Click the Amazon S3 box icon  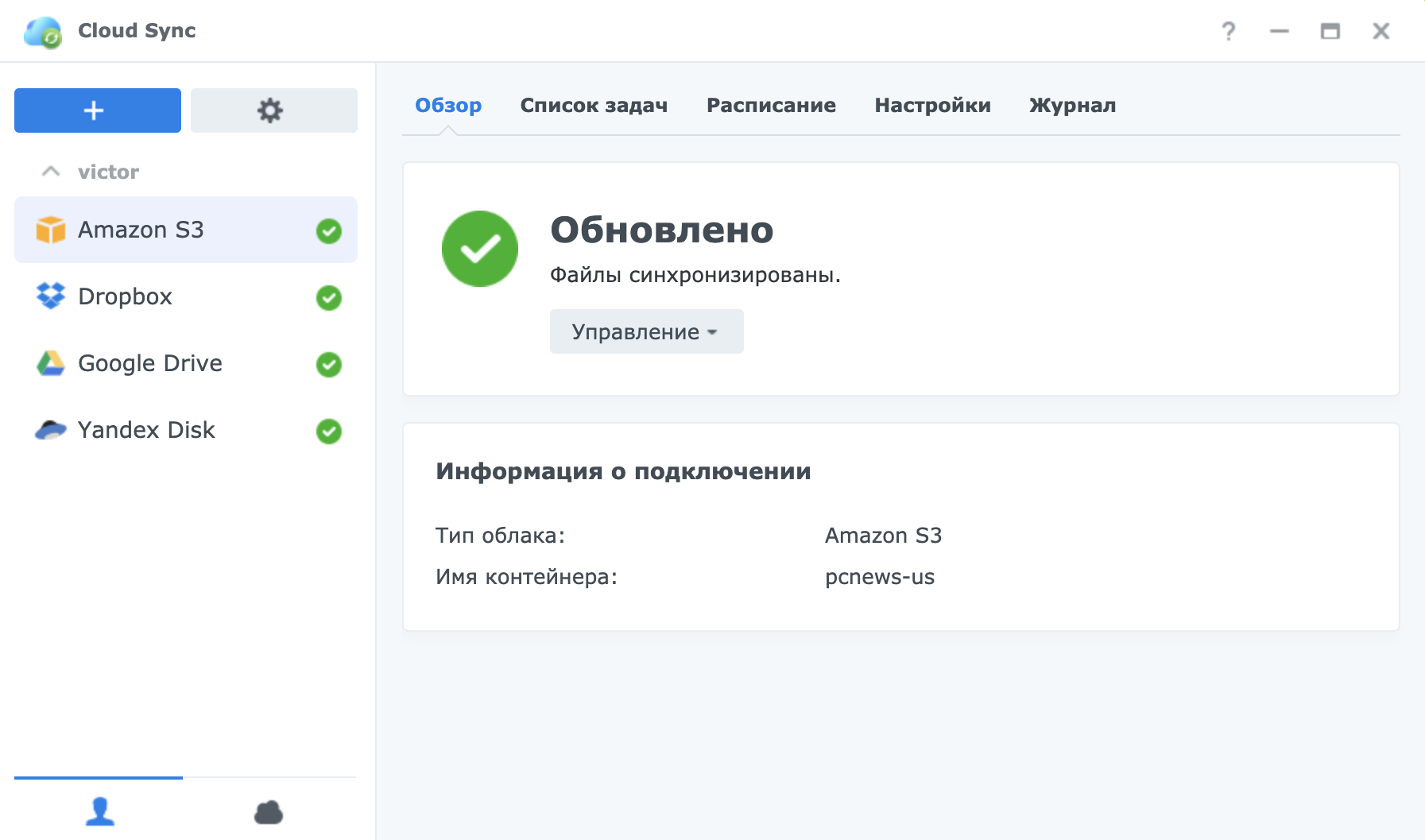(51, 230)
